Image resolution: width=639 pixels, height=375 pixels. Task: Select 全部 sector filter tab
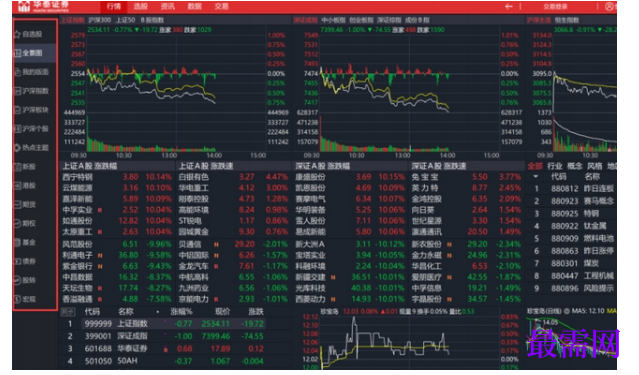[535, 166]
